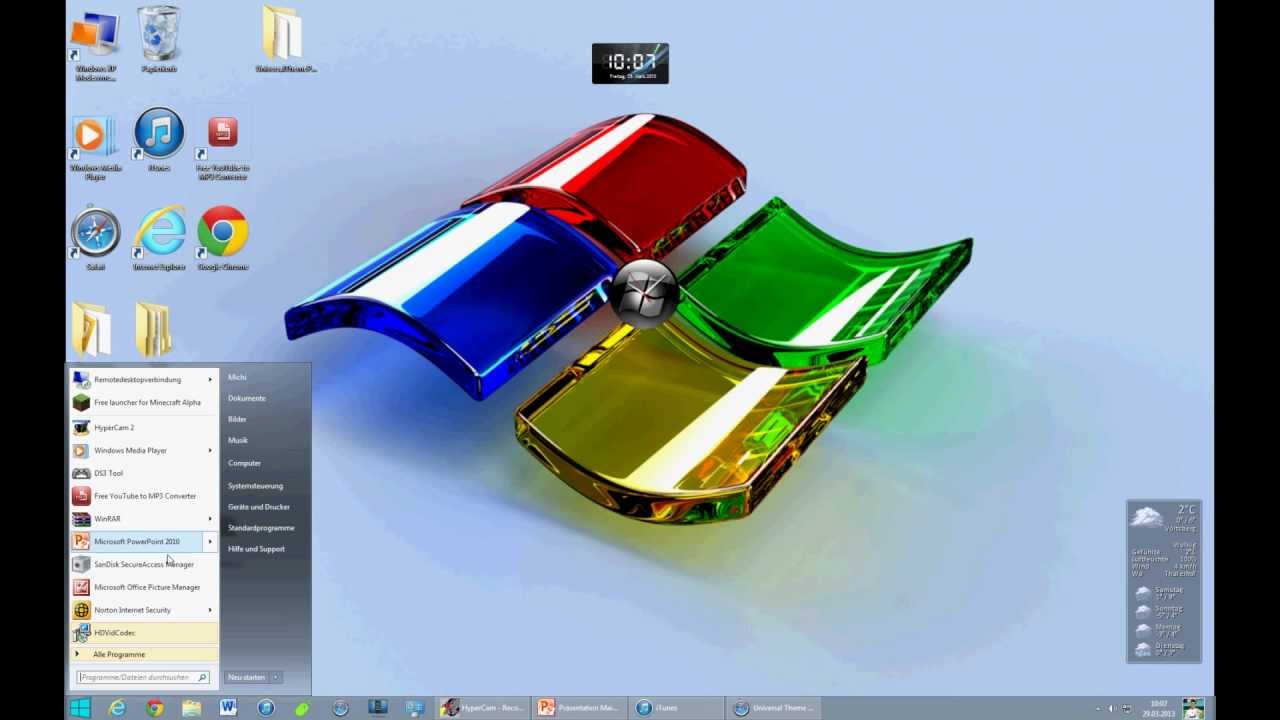This screenshot has height=720, width=1280.
Task: Open SanDisk SecureAccess Manager entry
Action: click(144, 564)
